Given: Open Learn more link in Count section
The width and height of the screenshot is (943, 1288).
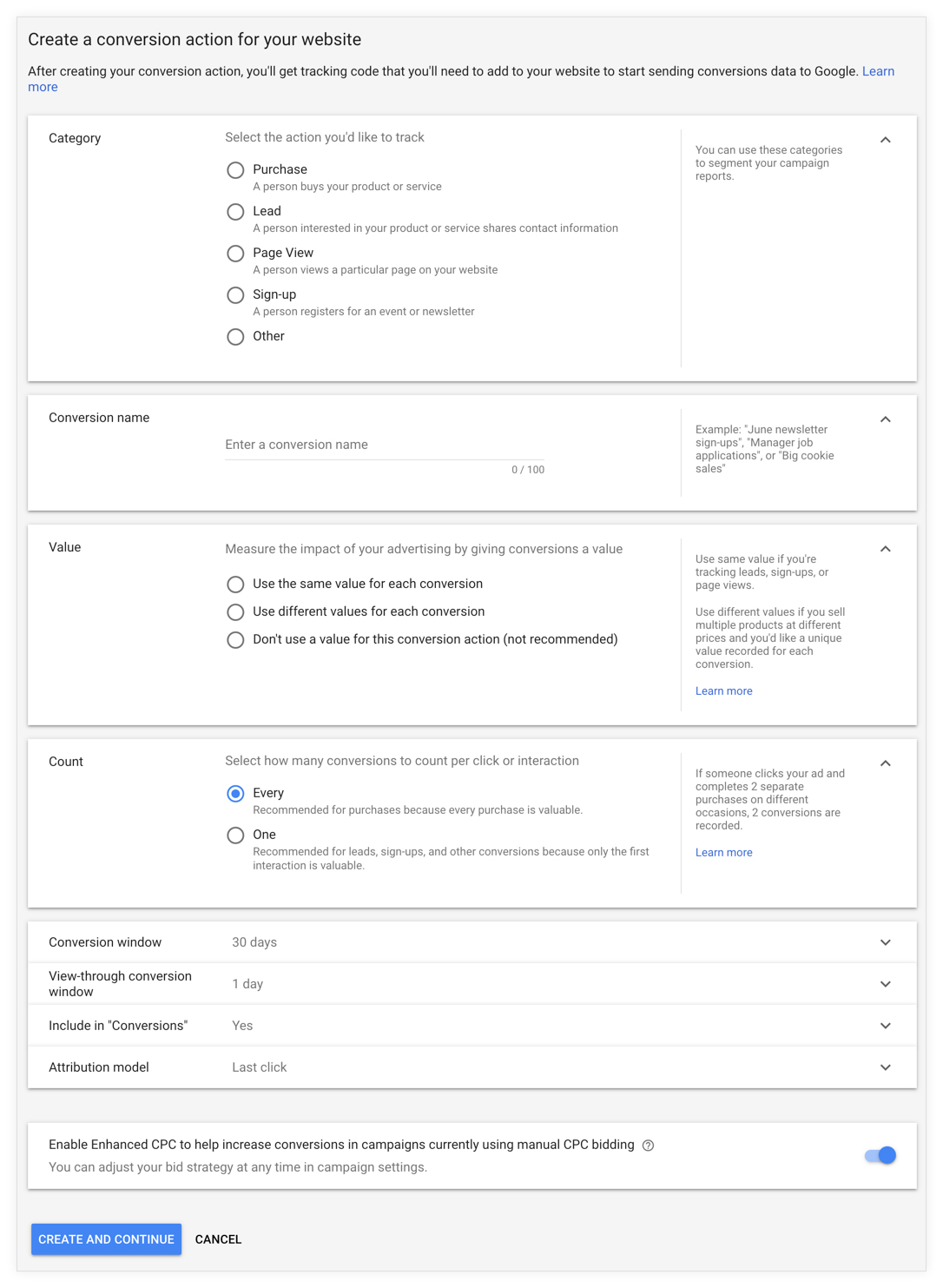Looking at the screenshot, I should (x=723, y=853).
